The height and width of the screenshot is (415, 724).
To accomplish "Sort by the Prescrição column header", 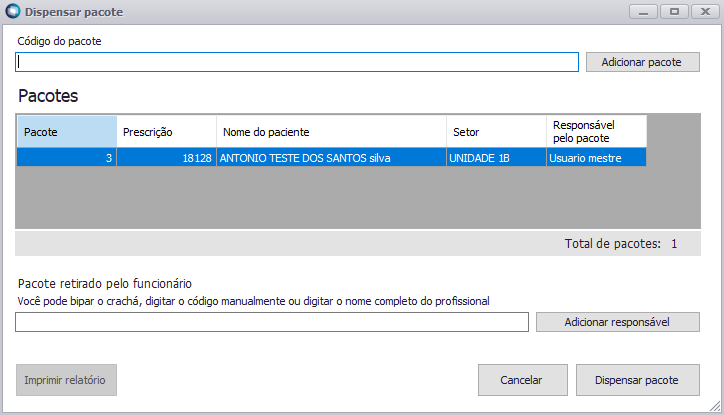I will (x=167, y=132).
